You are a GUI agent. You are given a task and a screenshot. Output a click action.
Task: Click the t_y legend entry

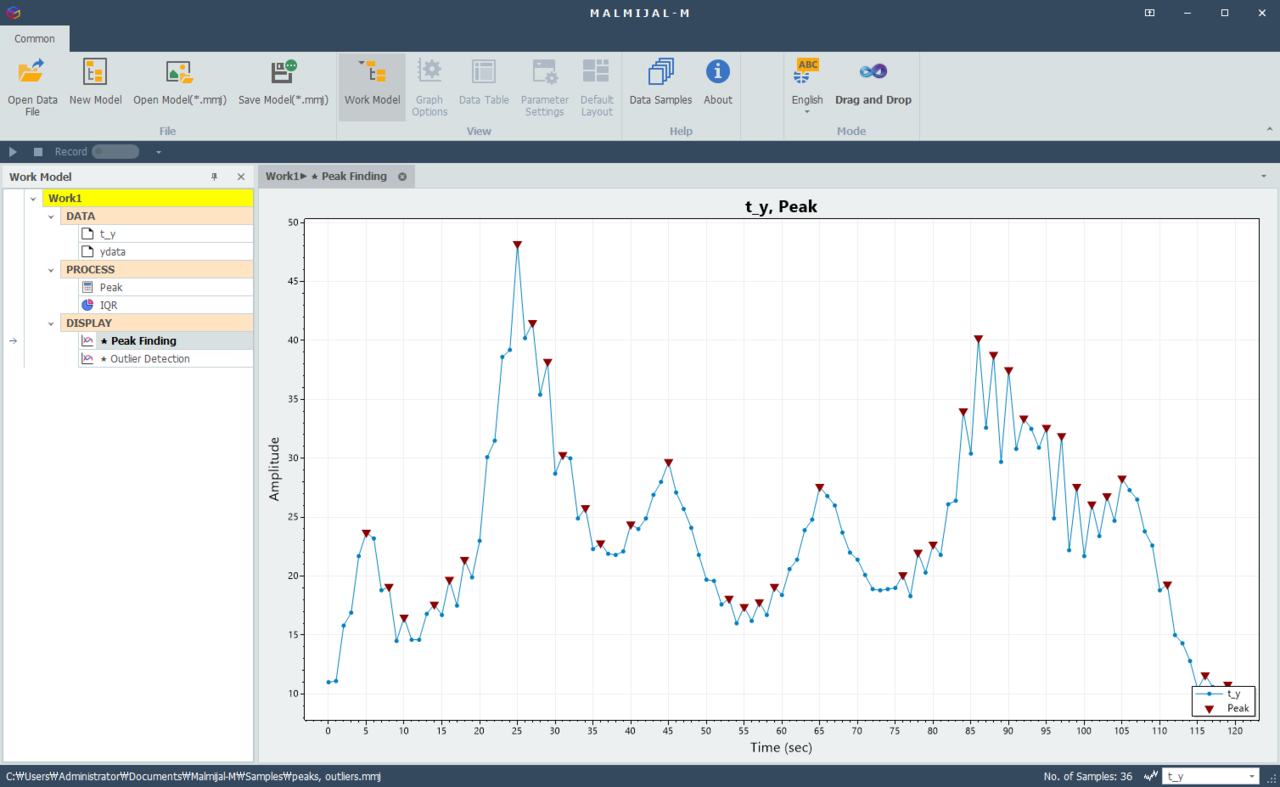click(x=1222, y=694)
